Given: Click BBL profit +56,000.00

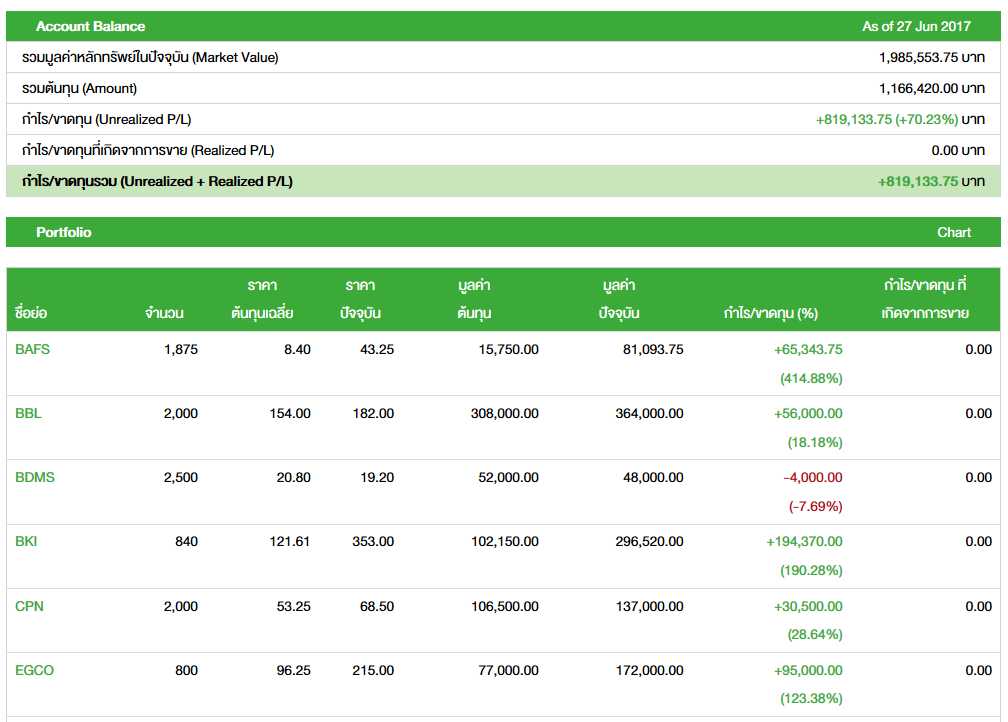Looking at the screenshot, I should 808,413.
